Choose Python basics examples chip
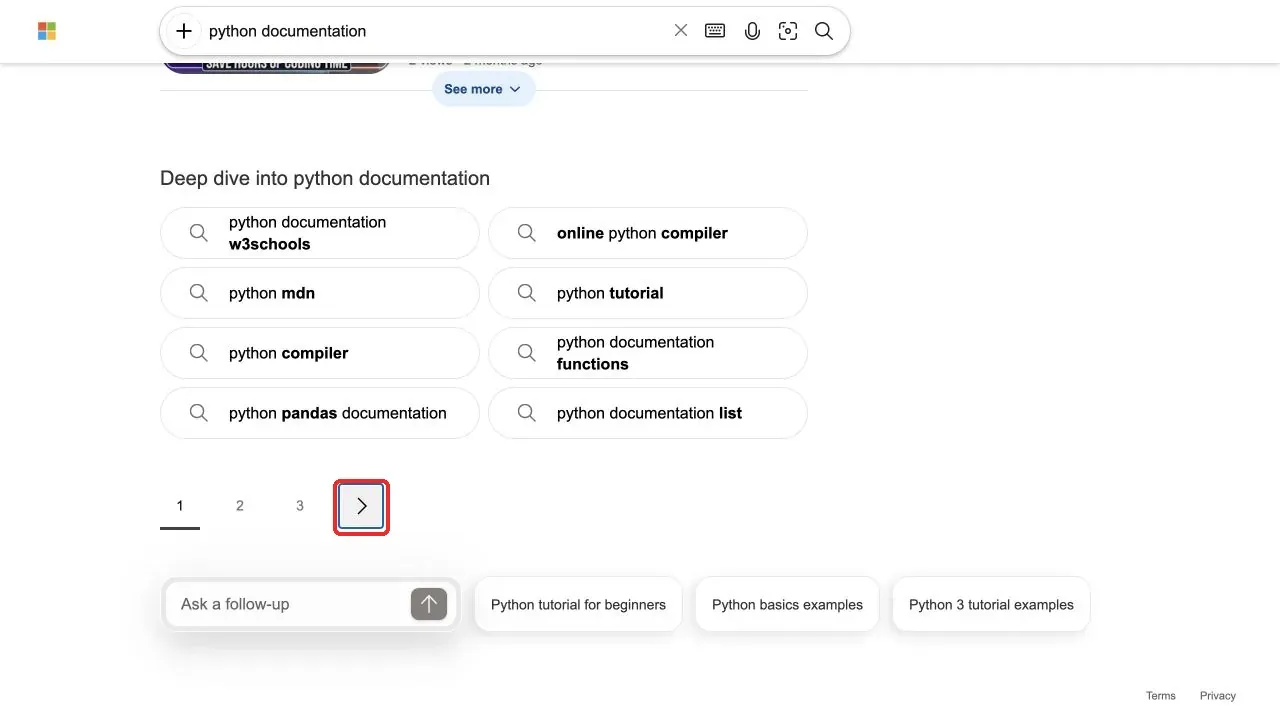 pyautogui.click(x=787, y=604)
